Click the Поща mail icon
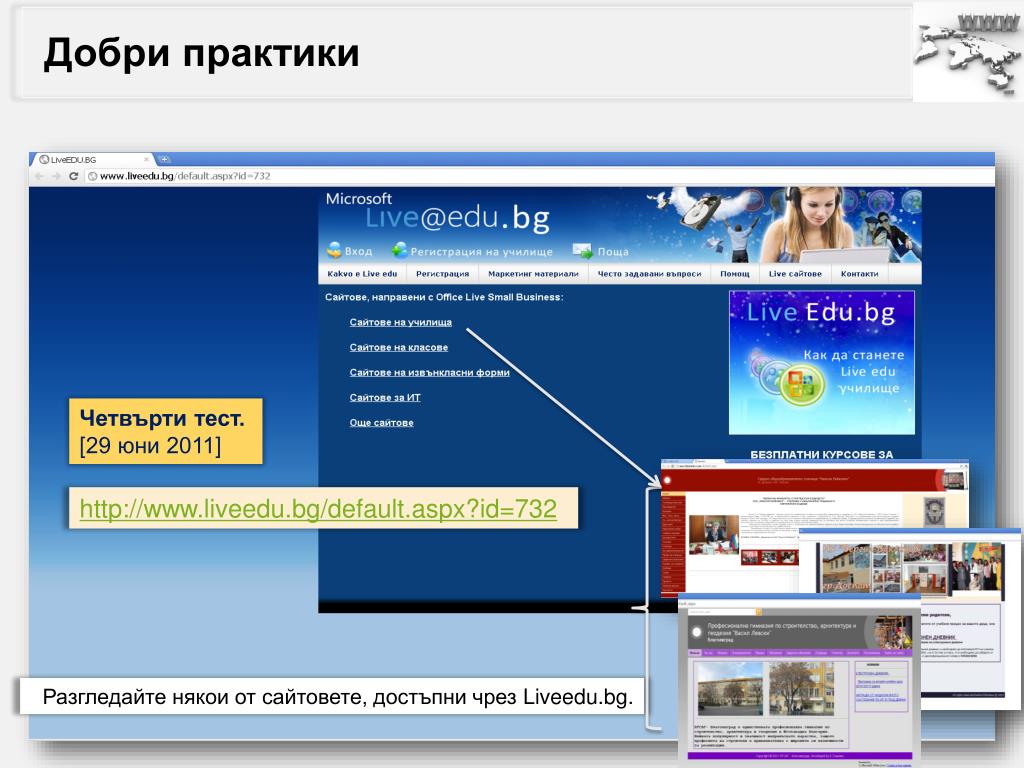 (582, 250)
